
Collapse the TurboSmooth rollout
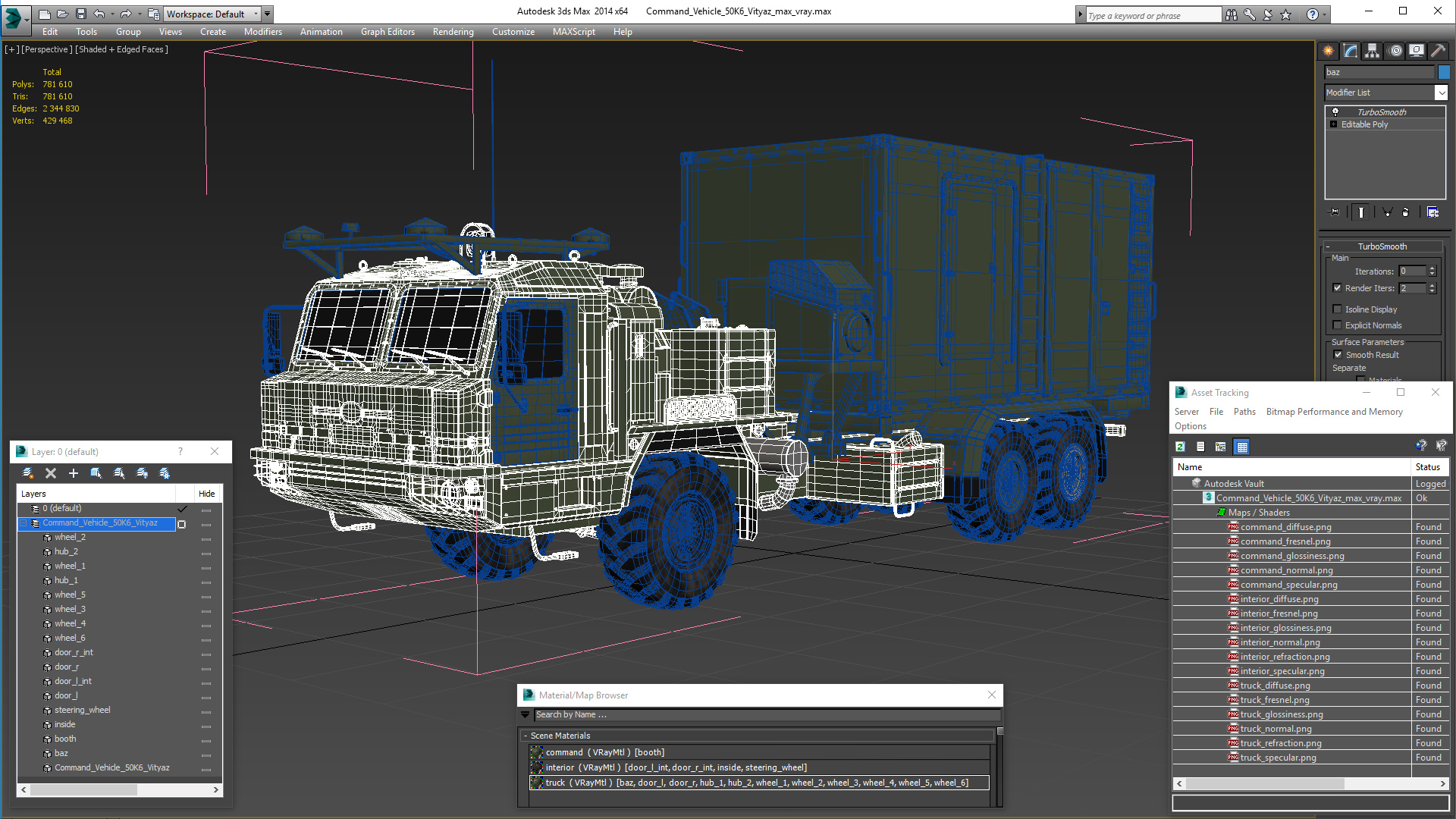click(1328, 246)
